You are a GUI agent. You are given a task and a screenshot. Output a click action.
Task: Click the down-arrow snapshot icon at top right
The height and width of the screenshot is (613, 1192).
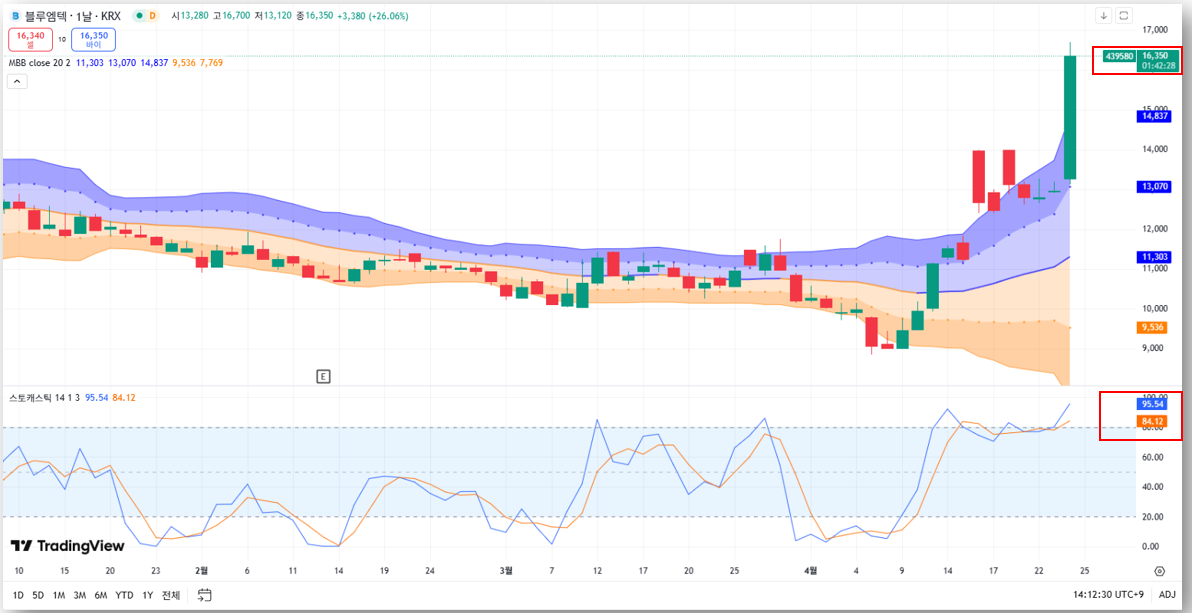click(x=1104, y=15)
